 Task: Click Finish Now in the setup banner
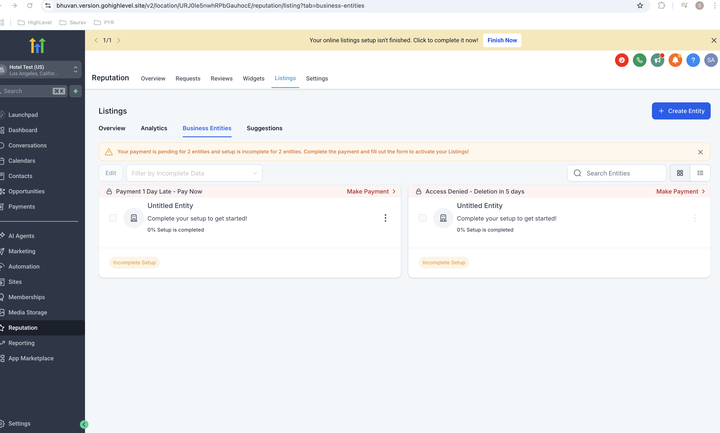point(502,41)
